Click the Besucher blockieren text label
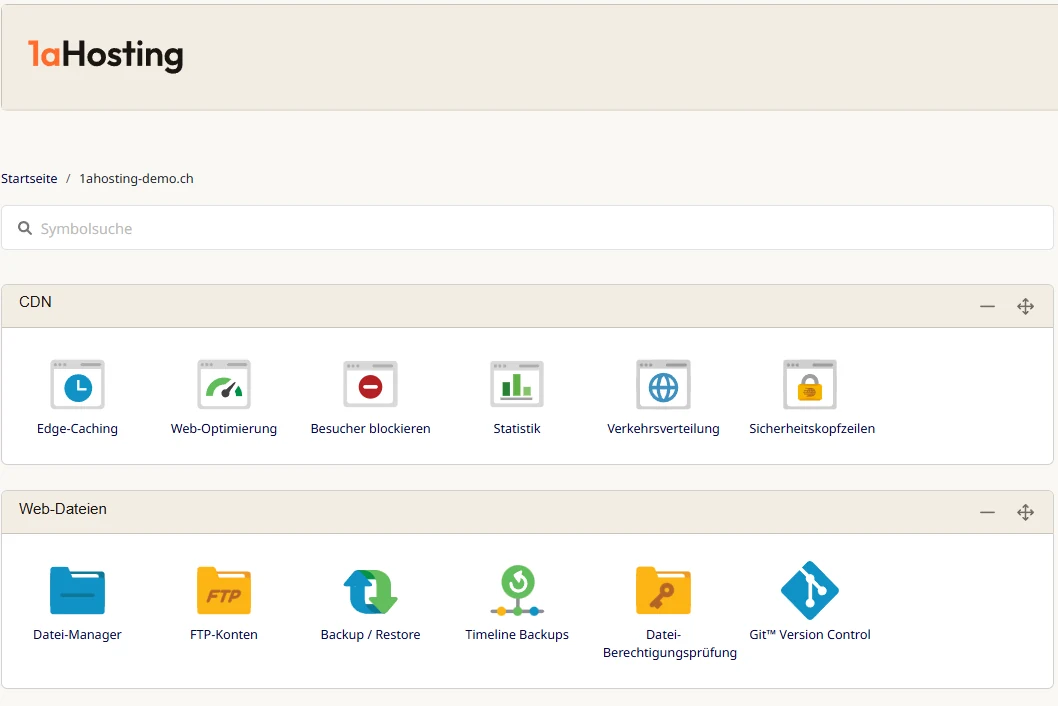Image resolution: width=1058 pixels, height=706 pixels. [x=370, y=429]
